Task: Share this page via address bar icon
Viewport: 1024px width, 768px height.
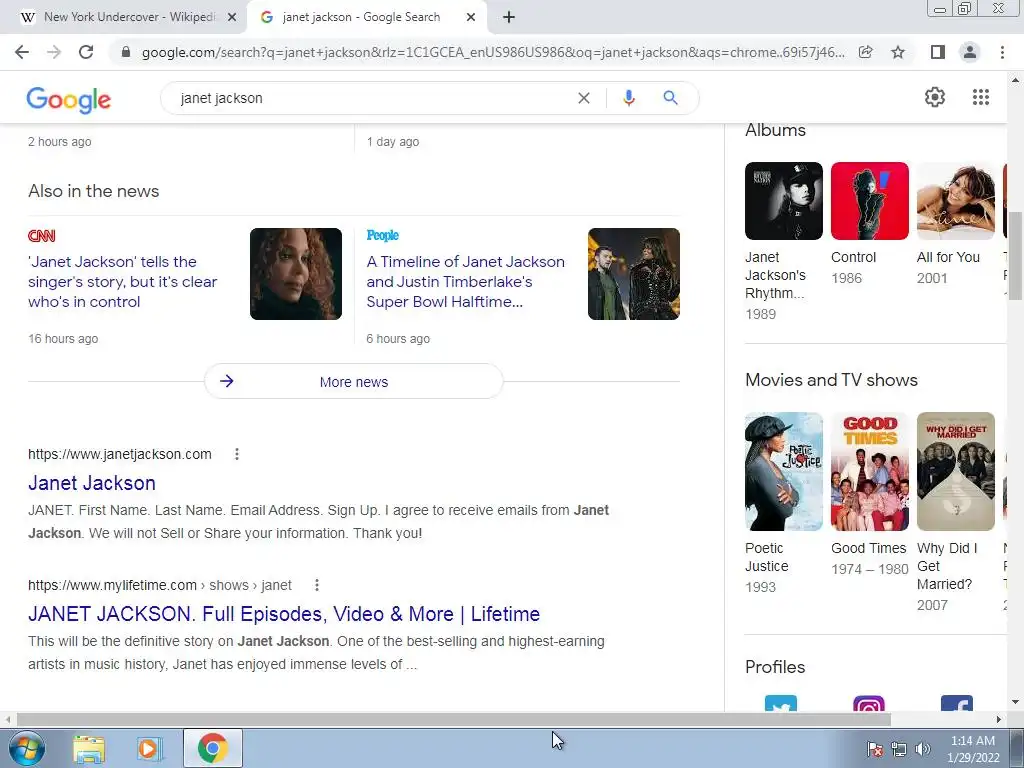Action: click(x=865, y=52)
